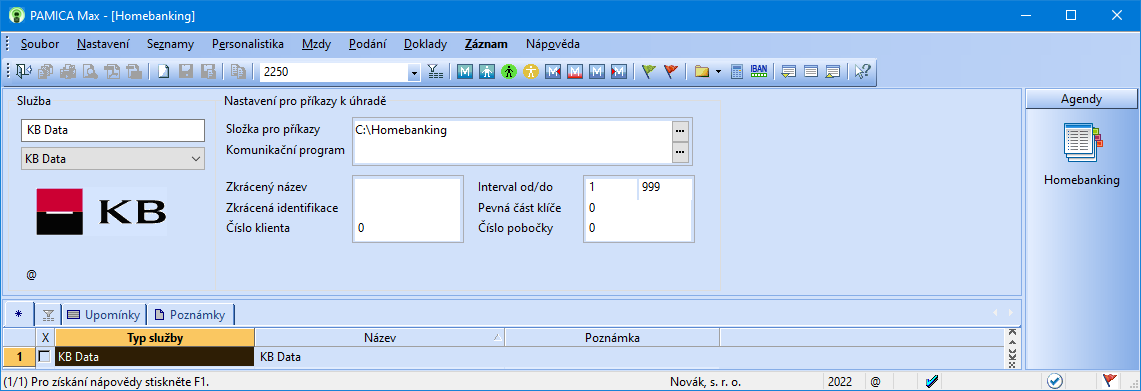
Task: Click the plain list panel toolbar icon
Action: [811, 71]
